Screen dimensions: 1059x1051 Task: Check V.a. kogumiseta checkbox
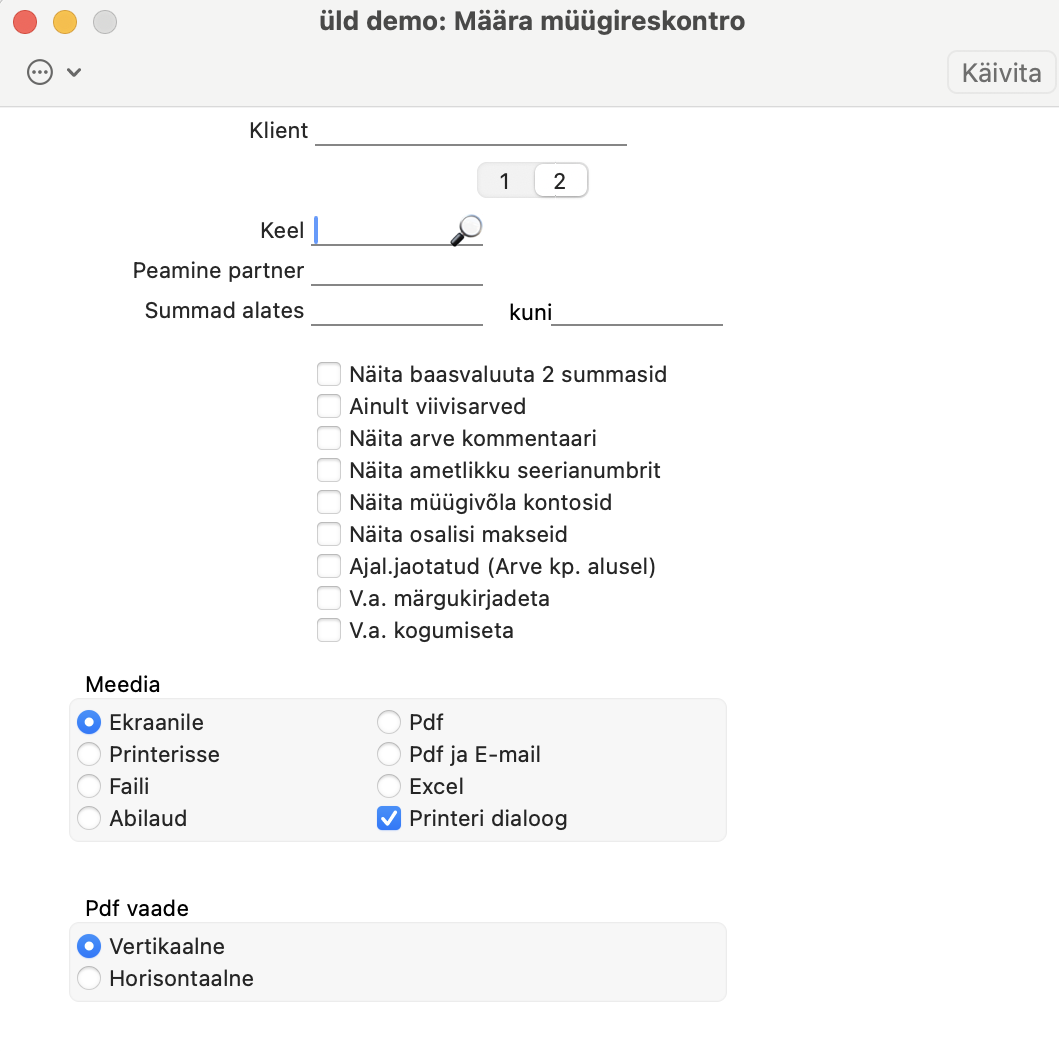(x=329, y=630)
